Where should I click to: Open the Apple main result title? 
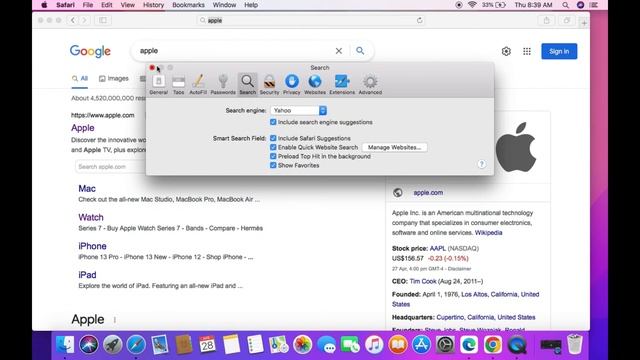83,128
